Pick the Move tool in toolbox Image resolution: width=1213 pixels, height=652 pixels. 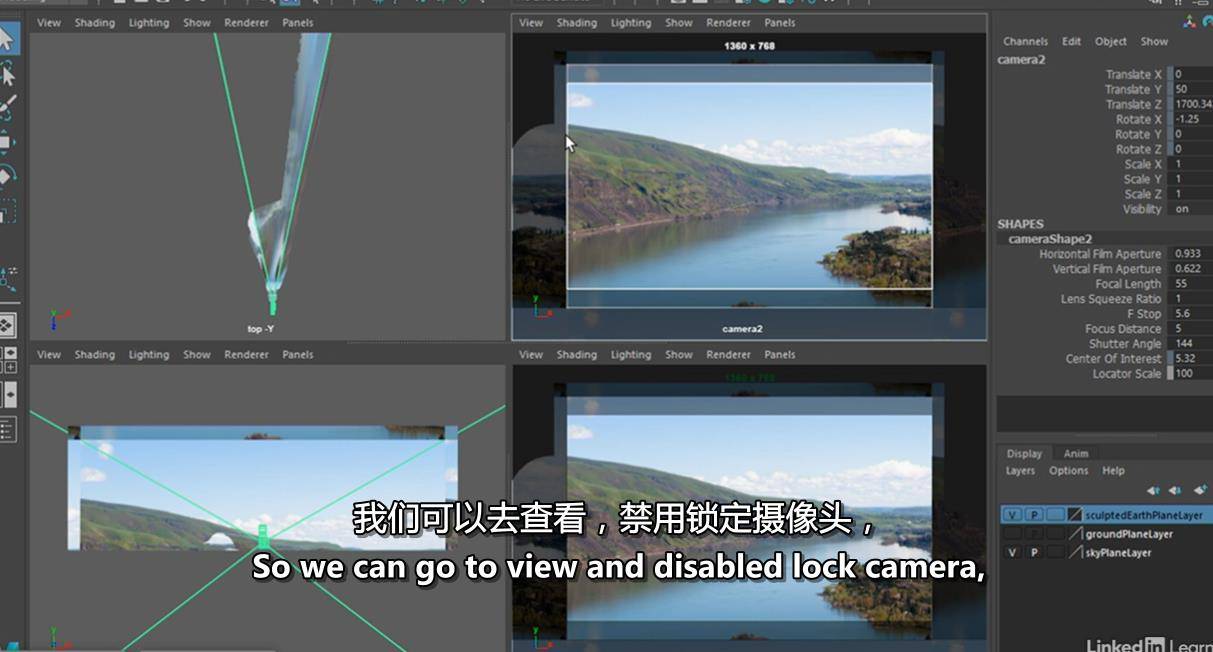coord(6,141)
